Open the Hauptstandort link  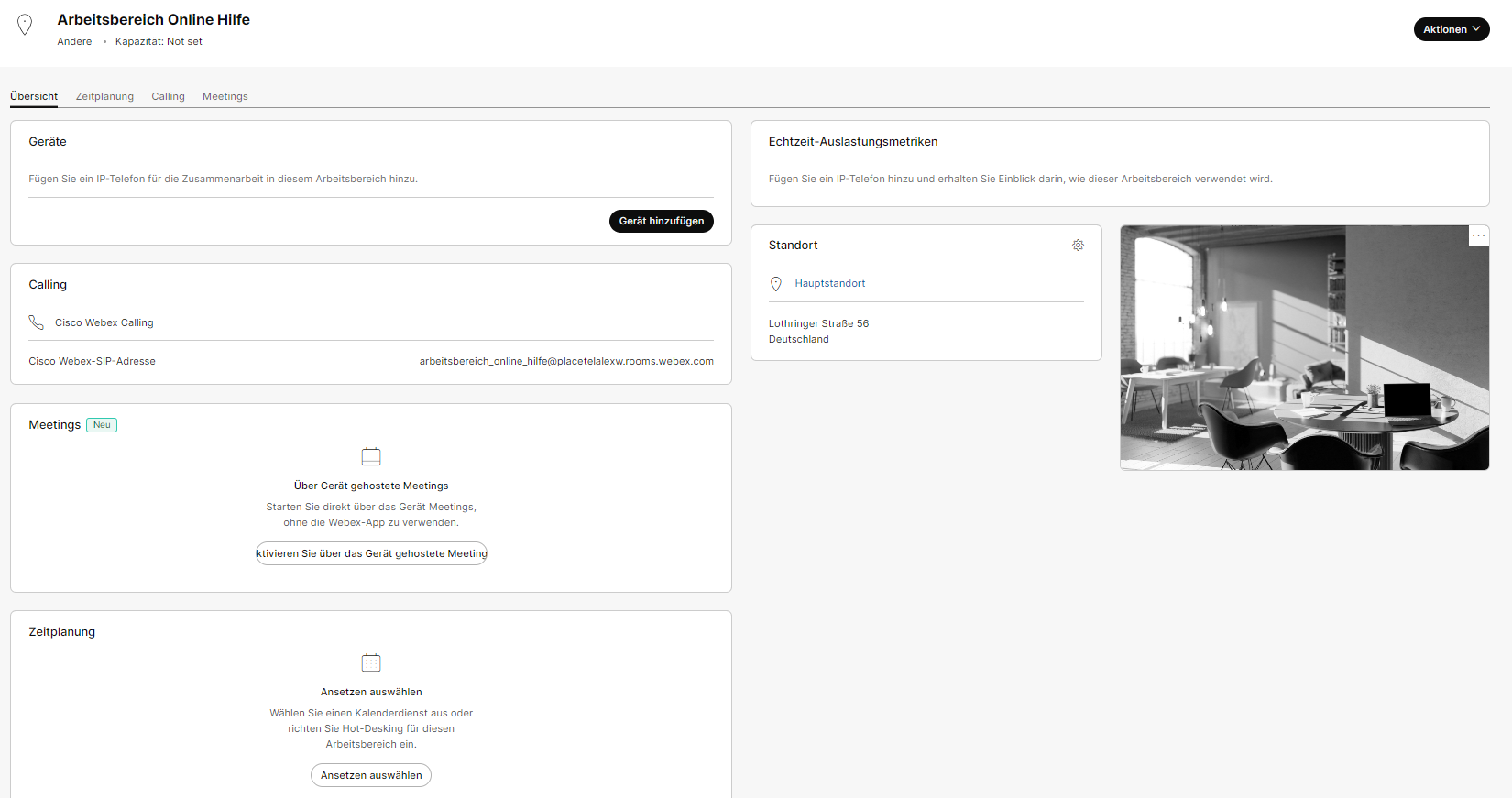830,284
